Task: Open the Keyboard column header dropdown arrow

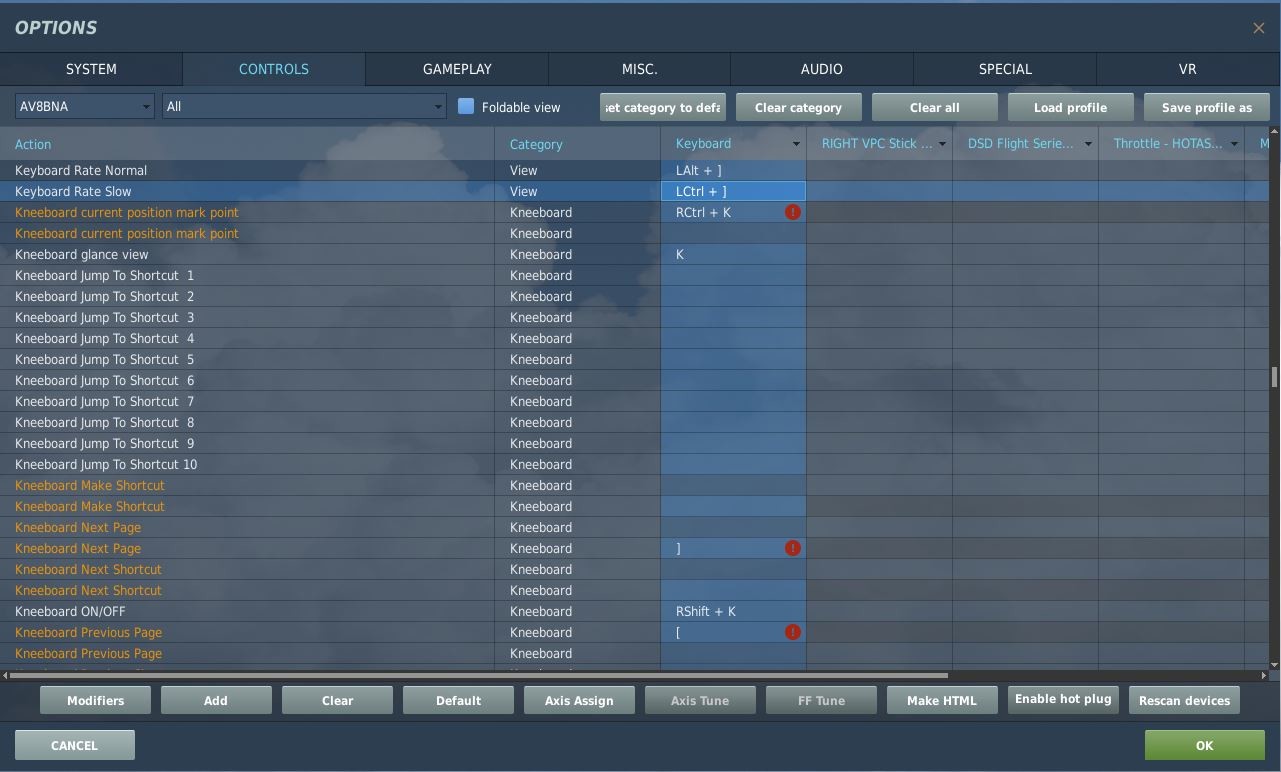Action: click(x=796, y=144)
